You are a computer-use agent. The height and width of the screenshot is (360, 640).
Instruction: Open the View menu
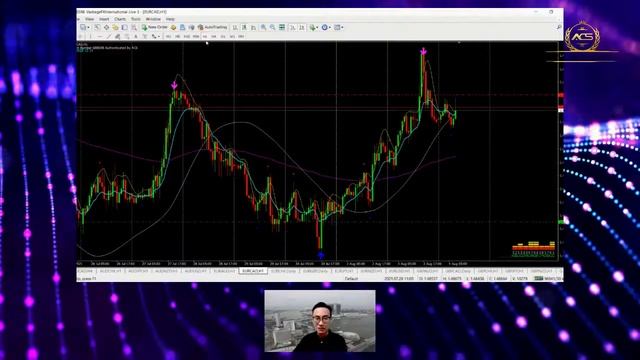click(x=90, y=19)
